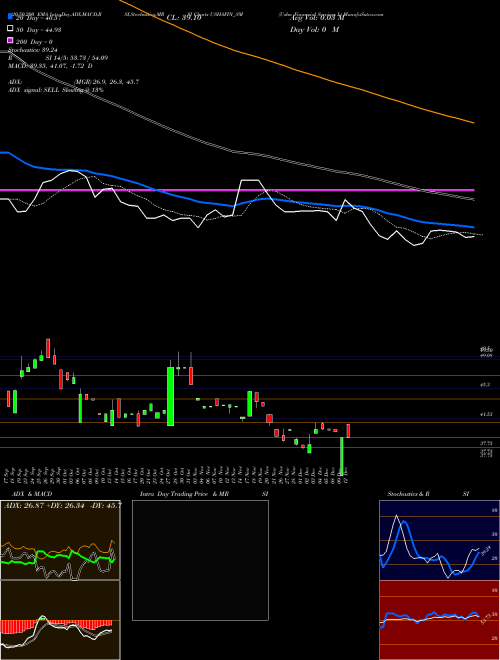Click the last red candlestick on the chart
The image size is (500, 660).
coord(348,431)
